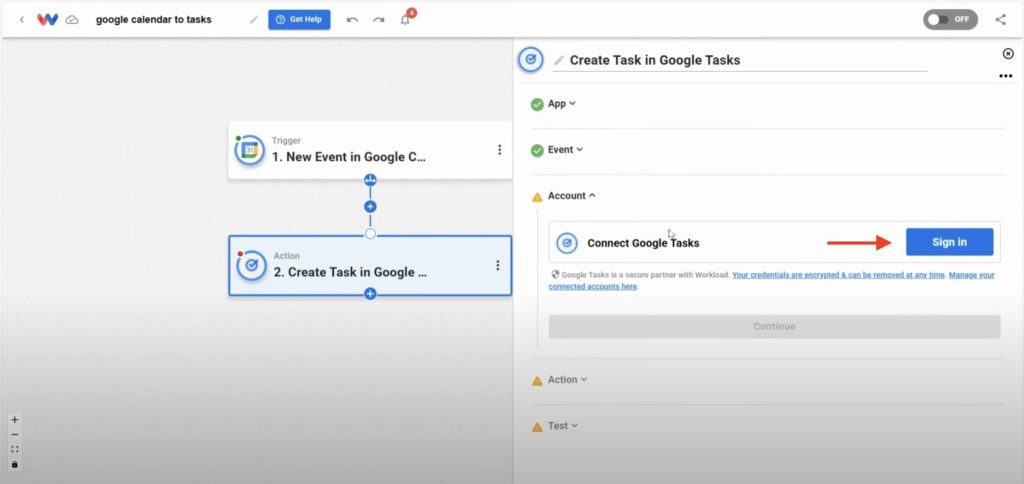The width and height of the screenshot is (1024, 484).
Task: Click the green check next to Event
Action: tap(537, 151)
